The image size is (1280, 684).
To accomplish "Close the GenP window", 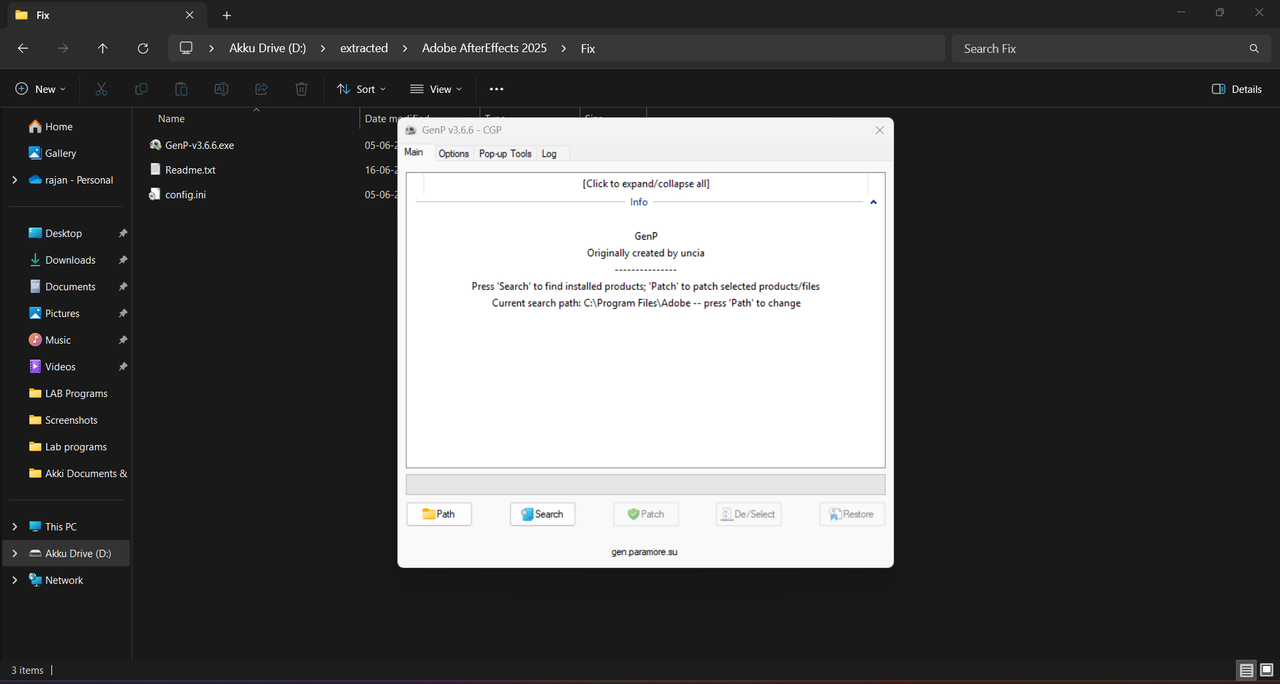I will click(880, 130).
